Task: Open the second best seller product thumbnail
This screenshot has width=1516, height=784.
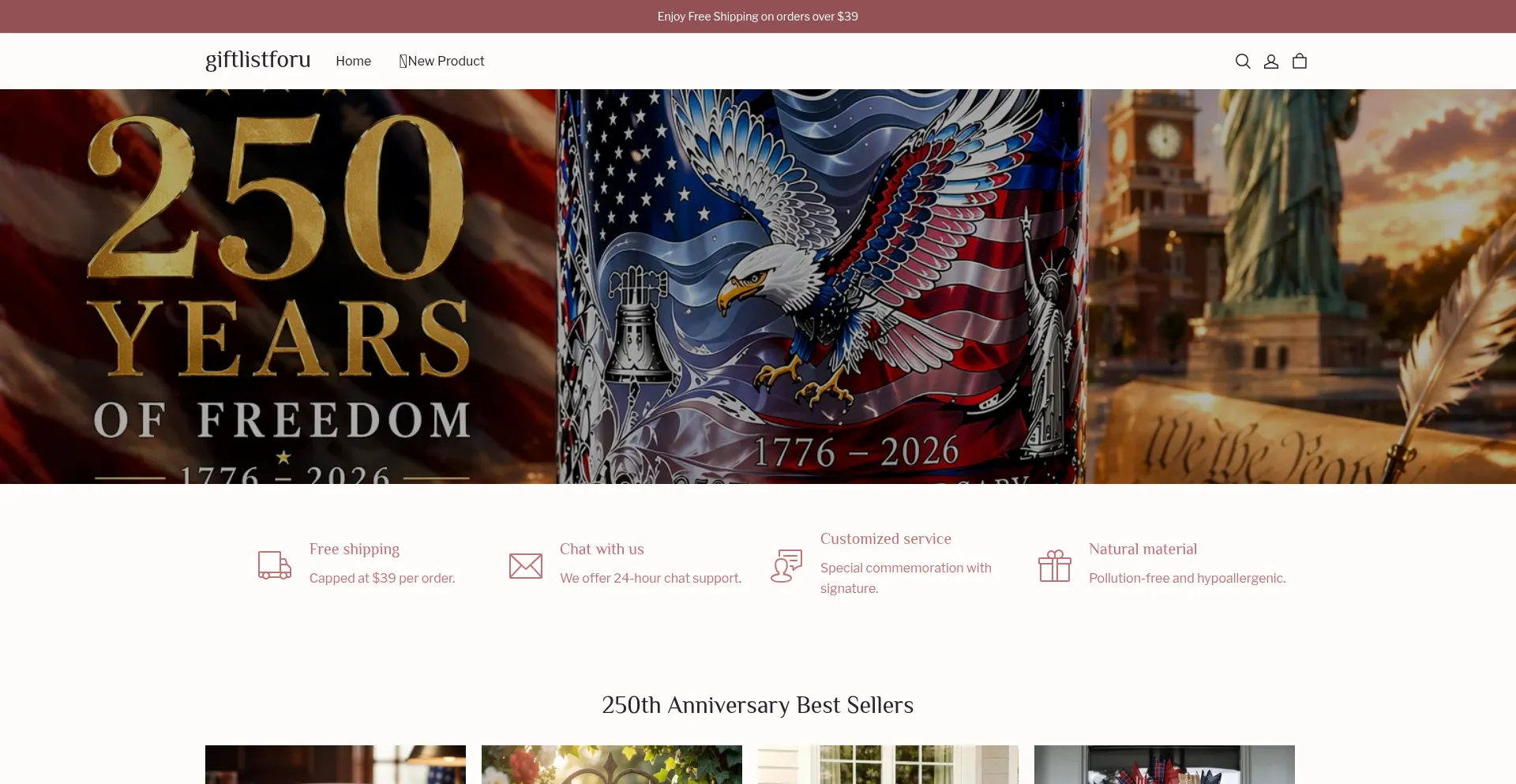Action: [612, 764]
